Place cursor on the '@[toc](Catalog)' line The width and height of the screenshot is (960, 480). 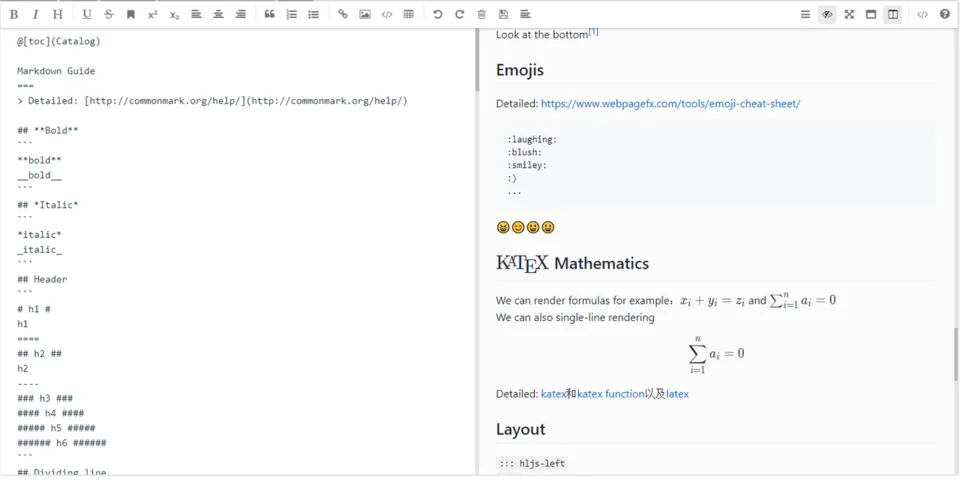coord(58,42)
